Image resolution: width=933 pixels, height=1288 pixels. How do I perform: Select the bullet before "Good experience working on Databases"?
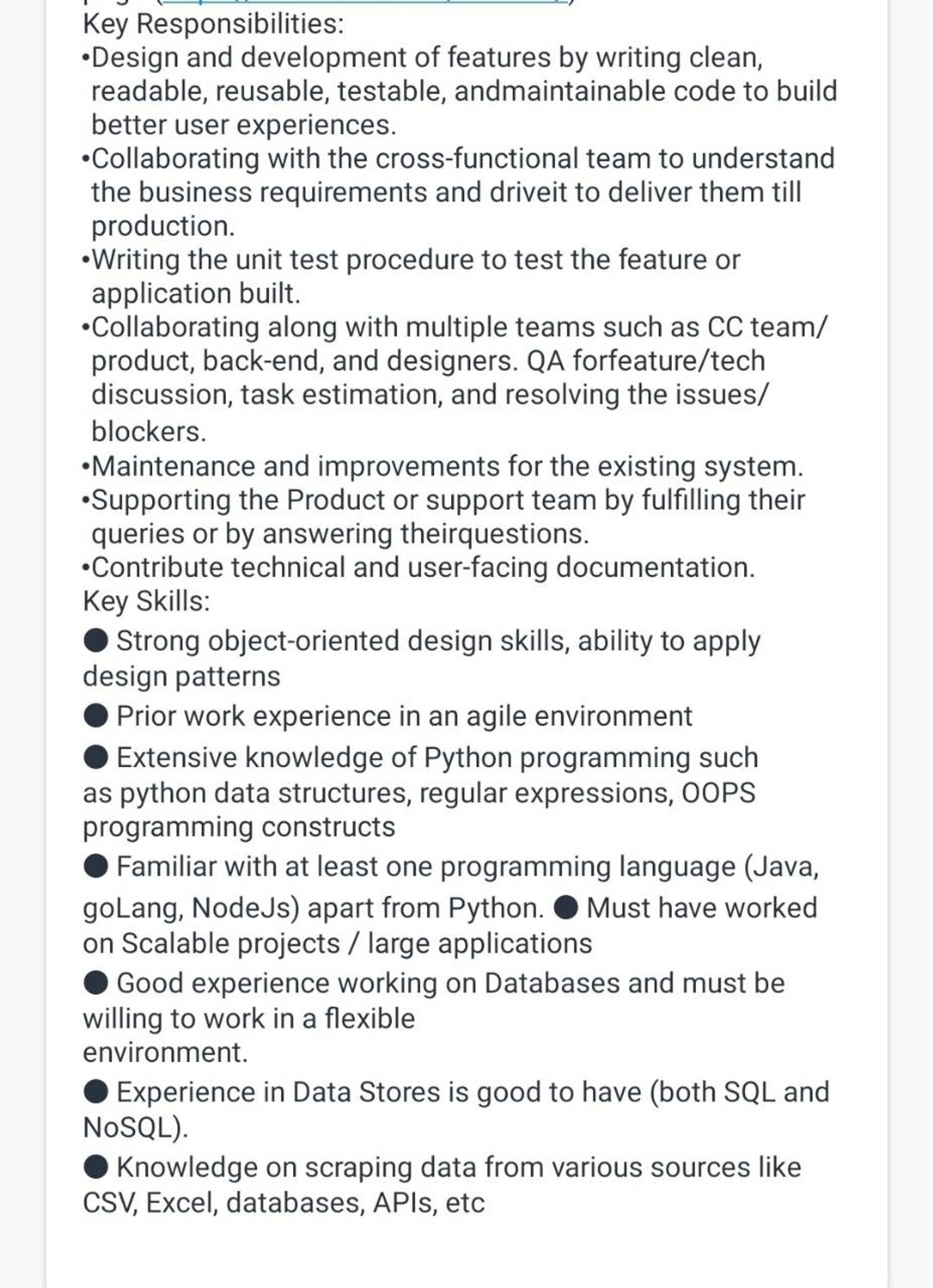pyautogui.click(x=96, y=983)
